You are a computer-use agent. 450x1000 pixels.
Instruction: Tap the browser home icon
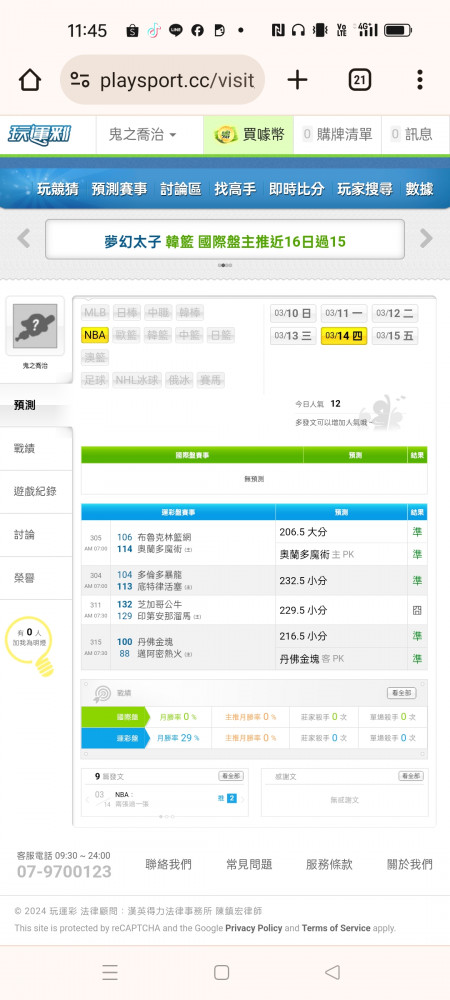coord(29,80)
